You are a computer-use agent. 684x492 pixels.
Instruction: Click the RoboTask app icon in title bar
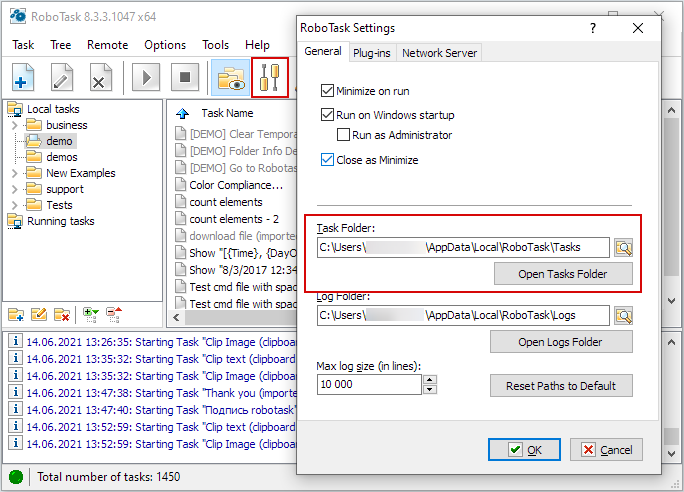click(x=18, y=16)
